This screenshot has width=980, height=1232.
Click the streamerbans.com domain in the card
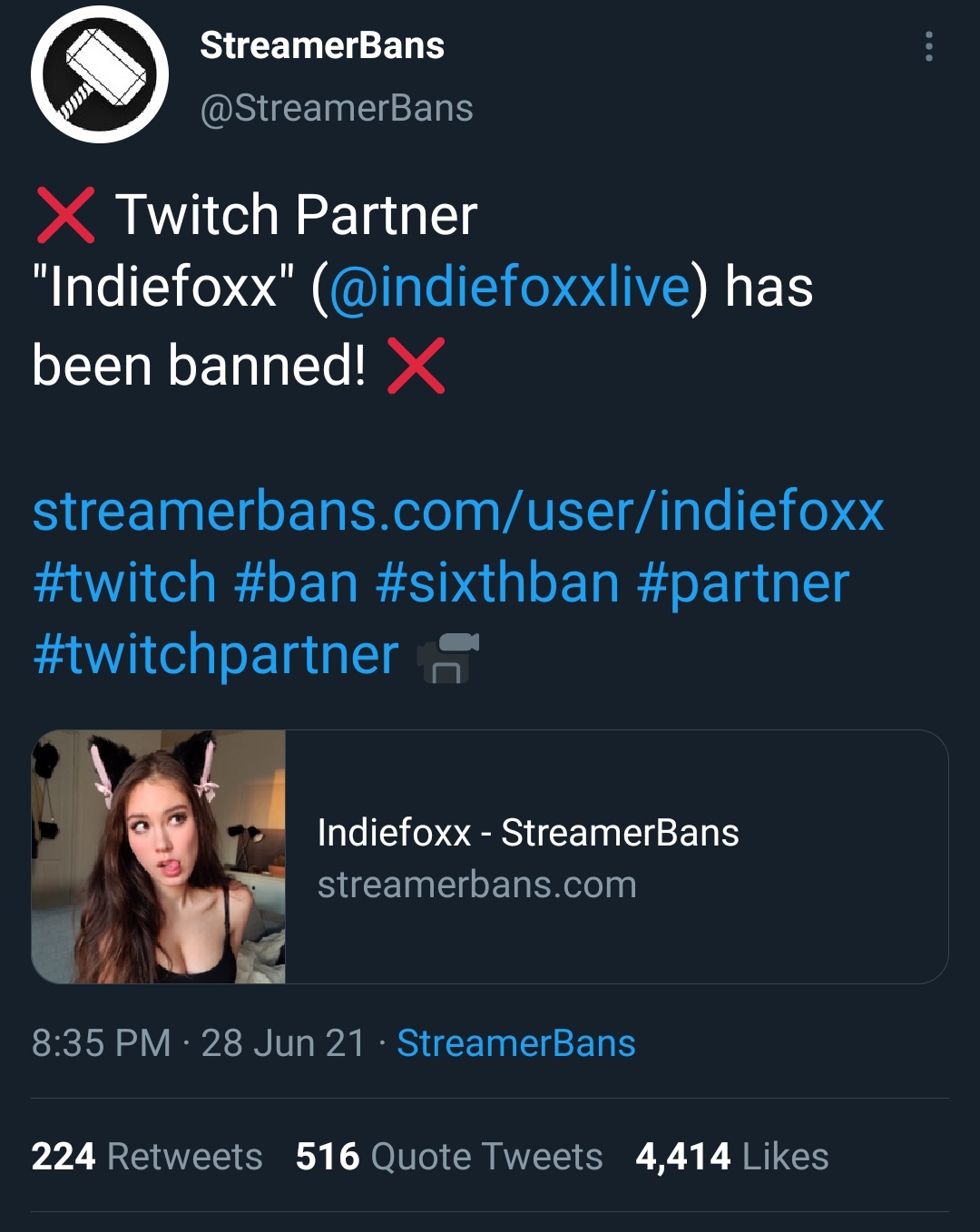click(x=477, y=885)
